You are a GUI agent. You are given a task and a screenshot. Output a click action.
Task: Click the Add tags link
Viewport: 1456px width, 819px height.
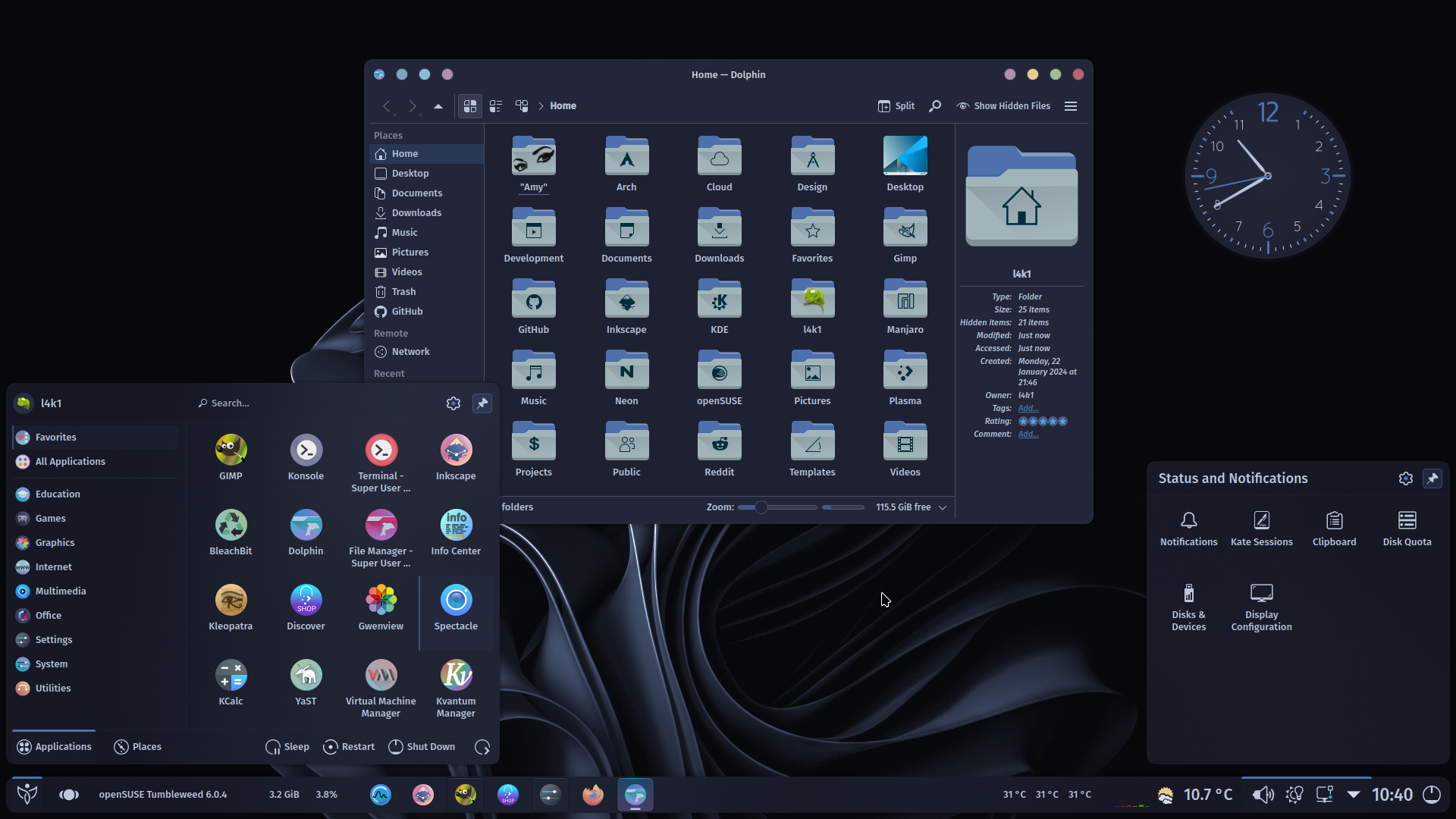click(1028, 408)
